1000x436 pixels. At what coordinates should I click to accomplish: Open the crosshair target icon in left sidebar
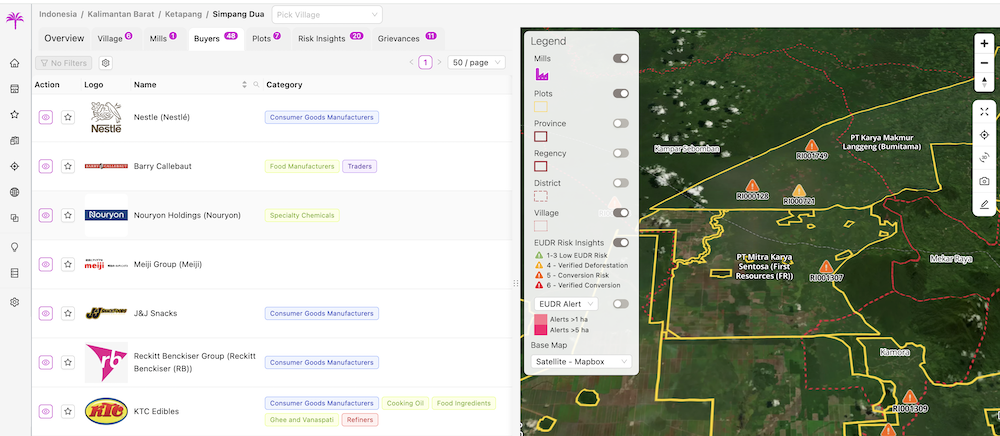point(15,166)
